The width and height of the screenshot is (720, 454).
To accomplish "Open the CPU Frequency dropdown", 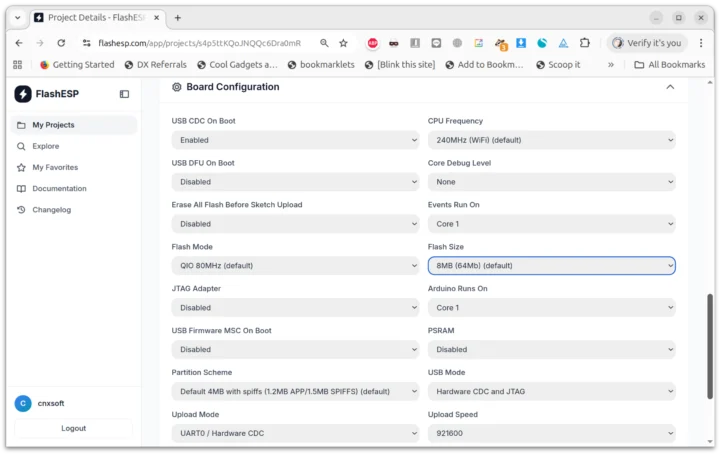I will click(551, 140).
